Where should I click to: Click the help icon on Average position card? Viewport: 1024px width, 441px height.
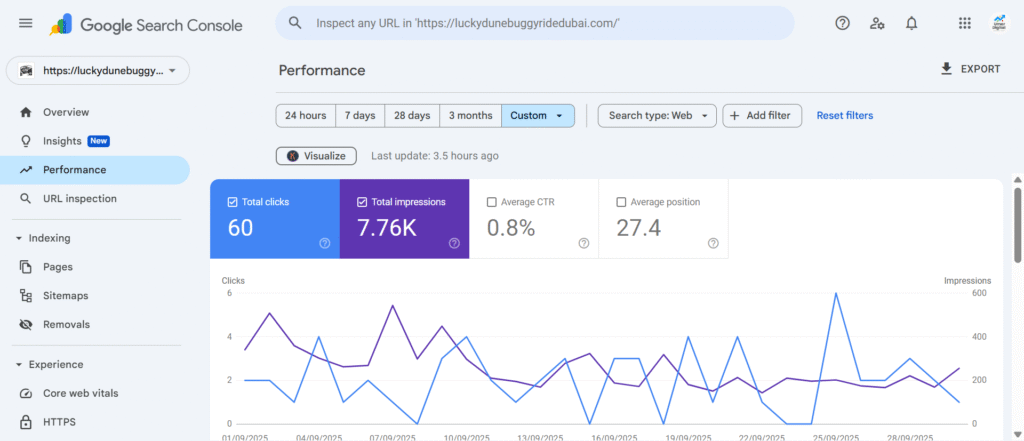click(x=713, y=243)
